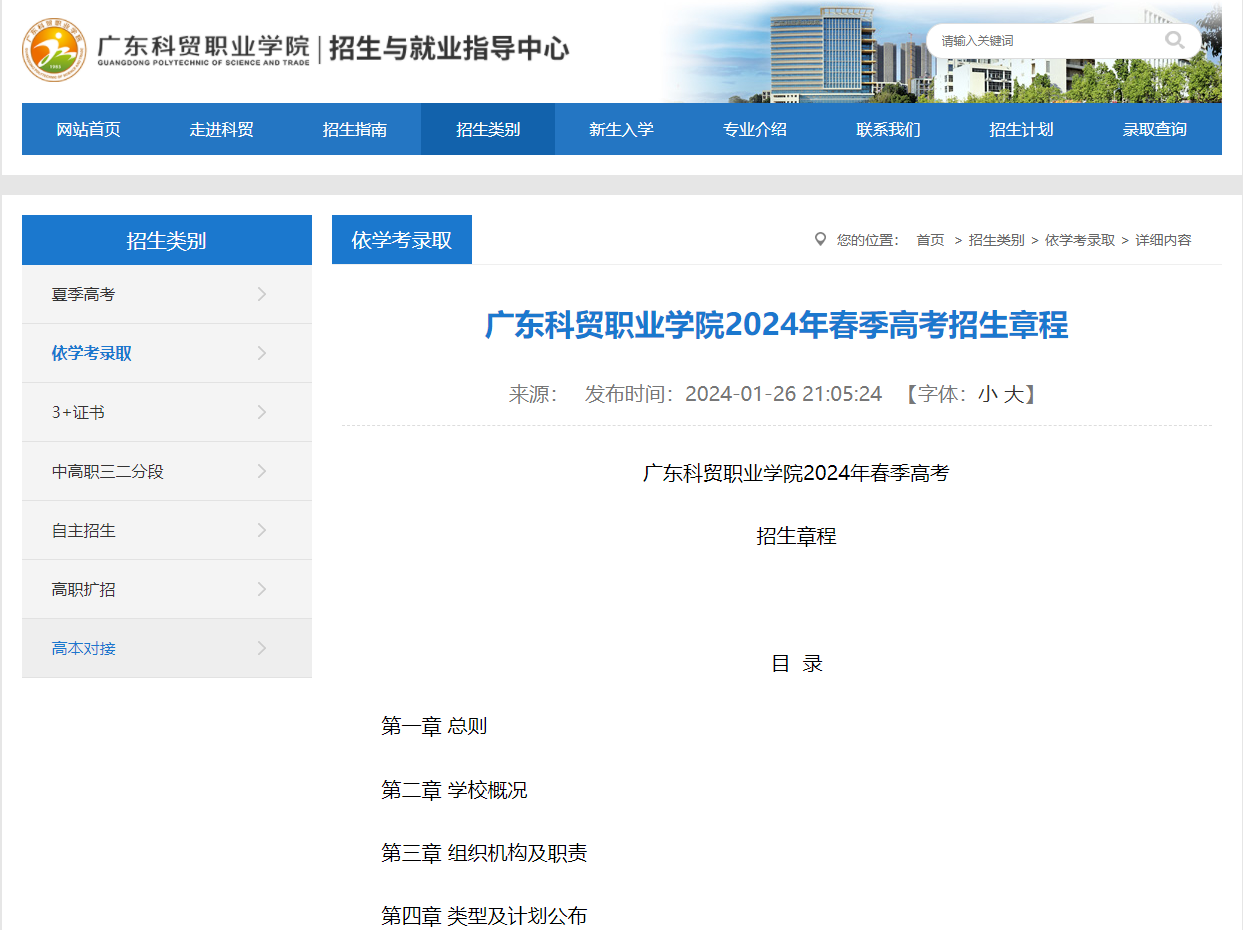Open the 招生指南 menu item

(354, 128)
